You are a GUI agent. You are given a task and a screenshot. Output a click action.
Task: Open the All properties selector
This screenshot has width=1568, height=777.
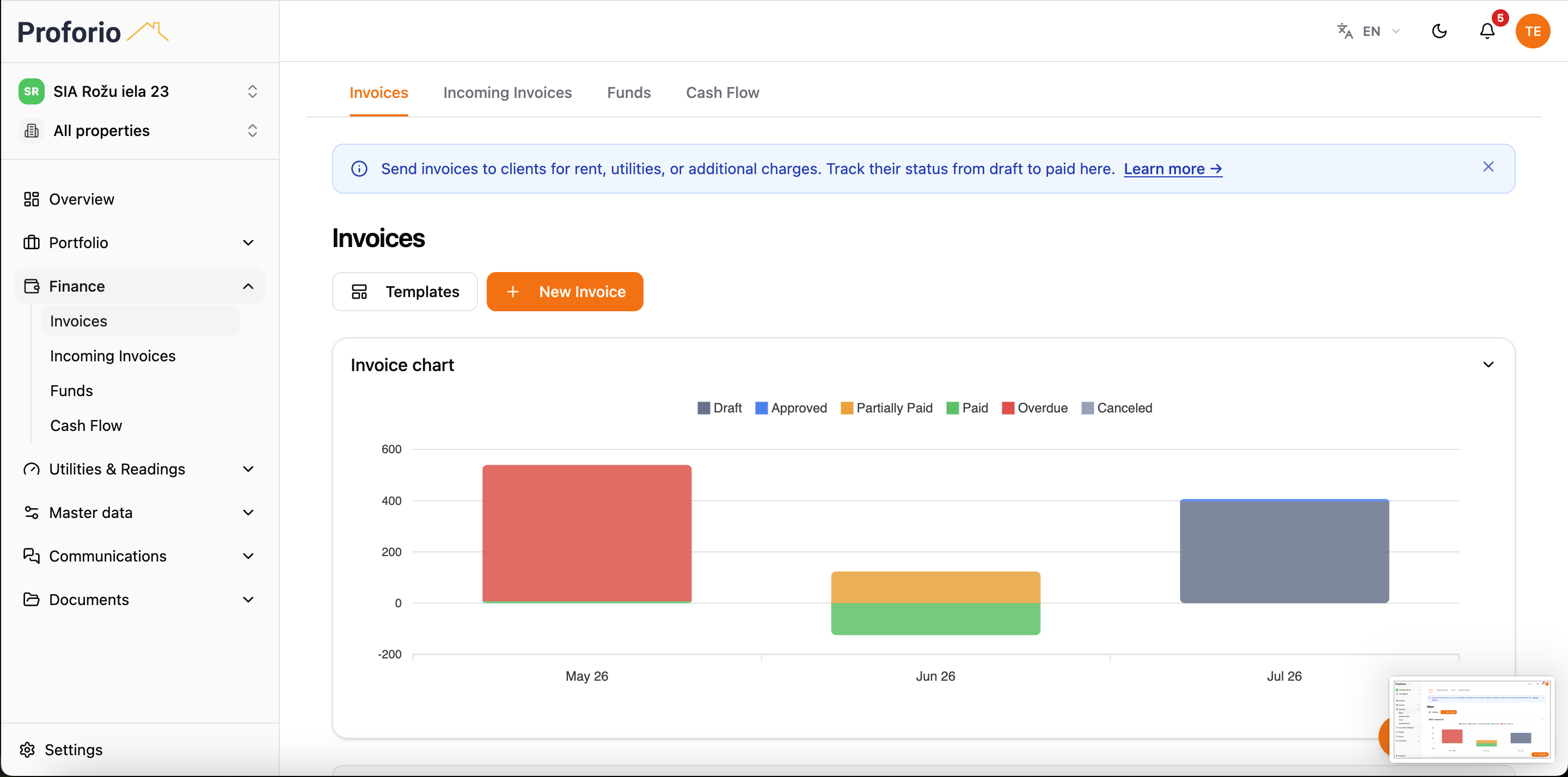tap(140, 130)
